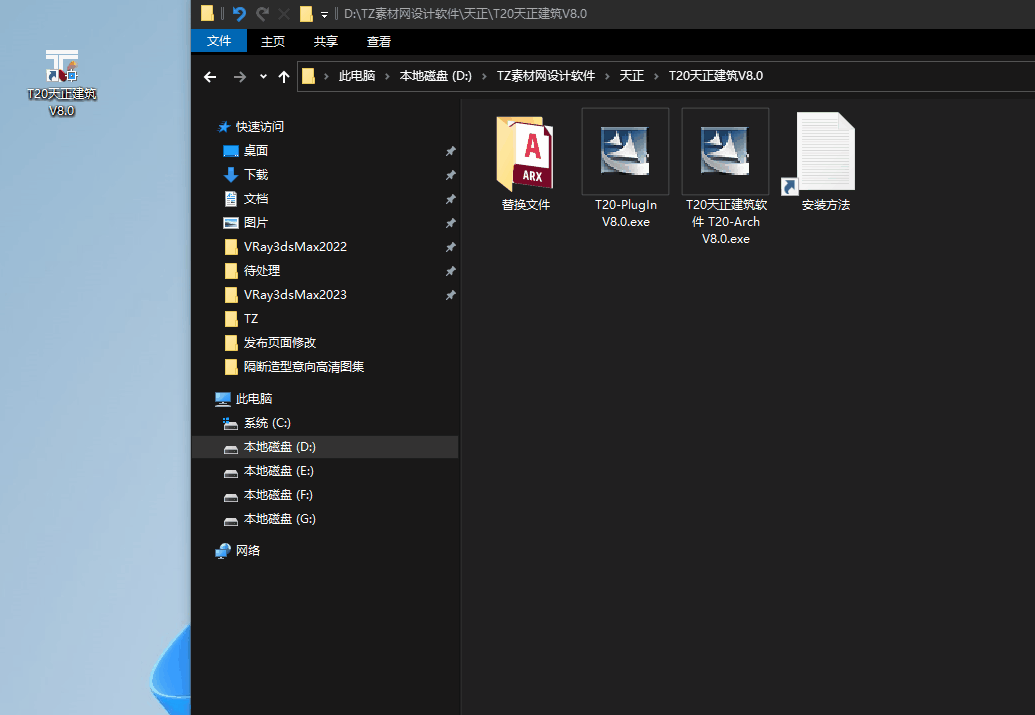
Task: Go forward with the right arrow button
Action: (240, 77)
